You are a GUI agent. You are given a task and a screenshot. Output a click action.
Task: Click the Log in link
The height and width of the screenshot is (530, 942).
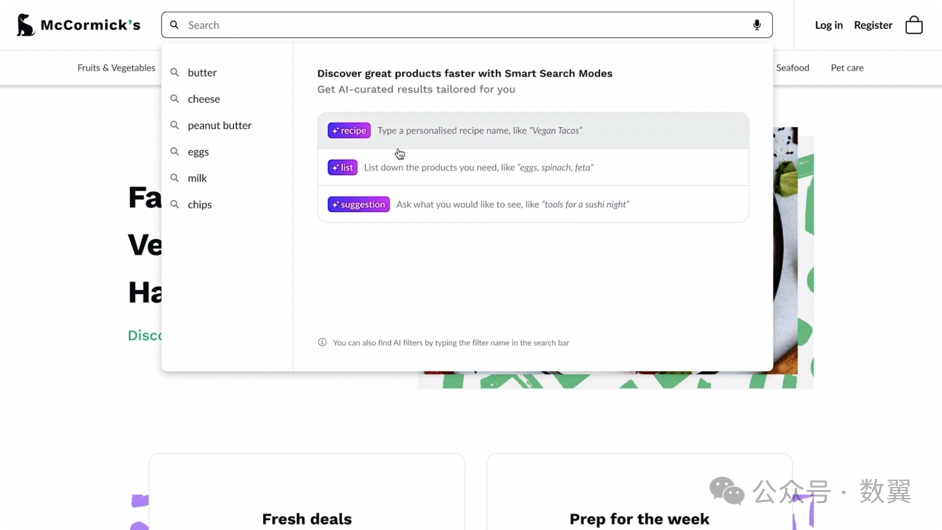(828, 25)
